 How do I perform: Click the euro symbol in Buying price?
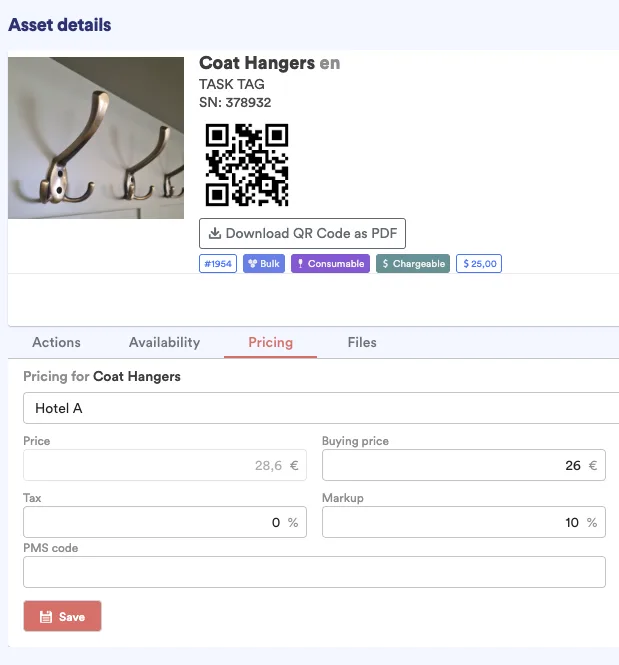[x=593, y=466]
